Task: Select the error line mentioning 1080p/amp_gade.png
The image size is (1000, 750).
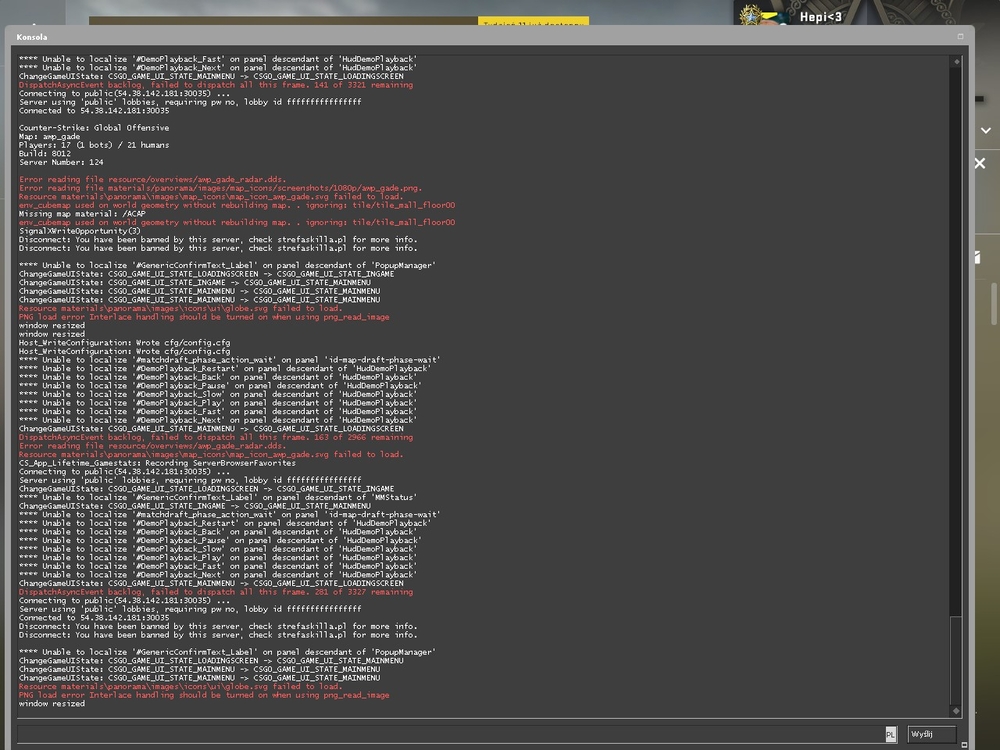Action: click(220, 188)
